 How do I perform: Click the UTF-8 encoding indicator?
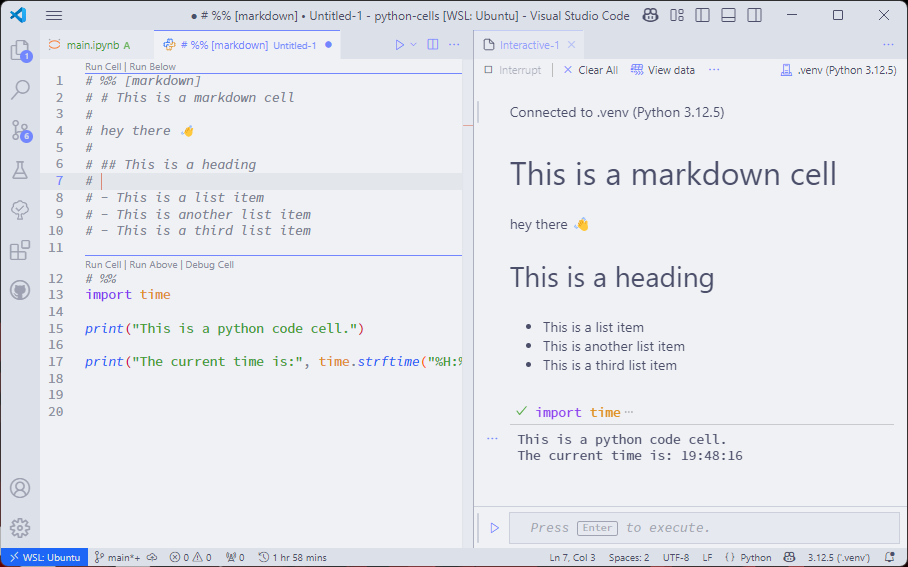click(676, 558)
